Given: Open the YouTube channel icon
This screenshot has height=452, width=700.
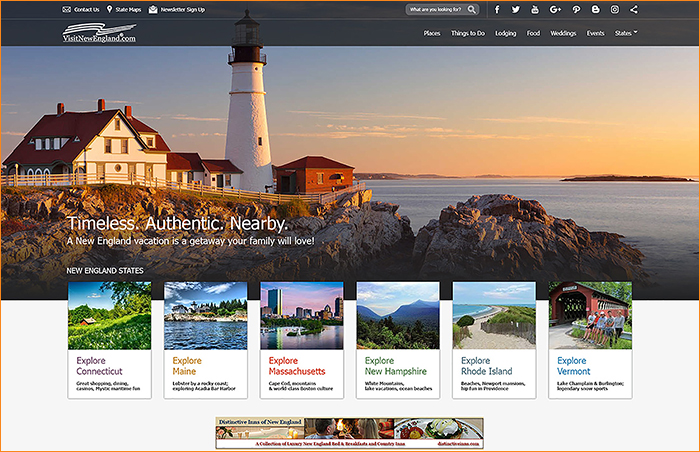Looking at the screenshot, I should tap(536, 10).
